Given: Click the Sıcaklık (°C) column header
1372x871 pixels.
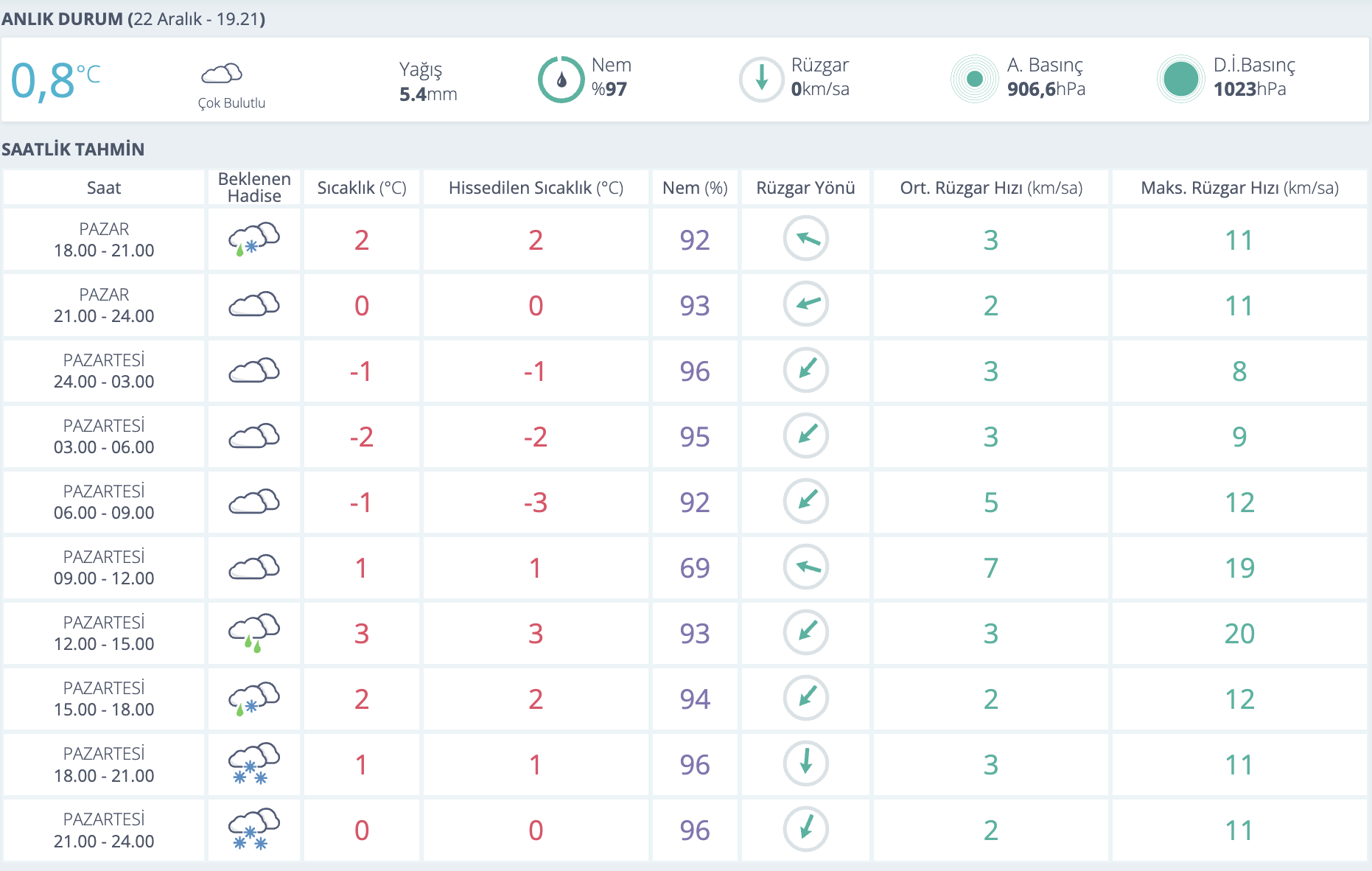Looking at the screenshot, I should click(362, 188).
